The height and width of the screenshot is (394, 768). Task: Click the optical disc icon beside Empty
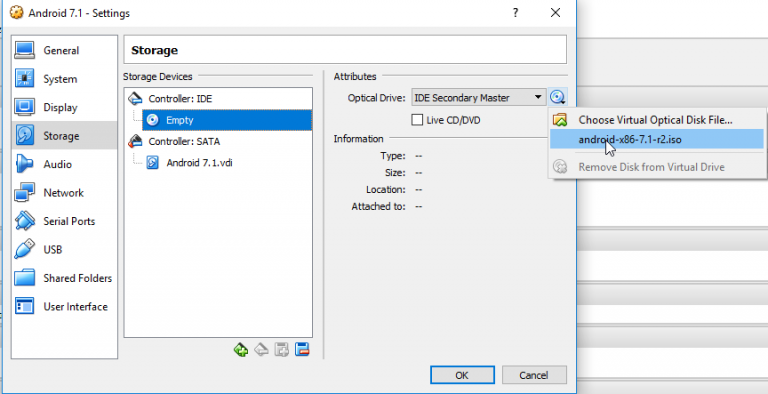point(153,120)
